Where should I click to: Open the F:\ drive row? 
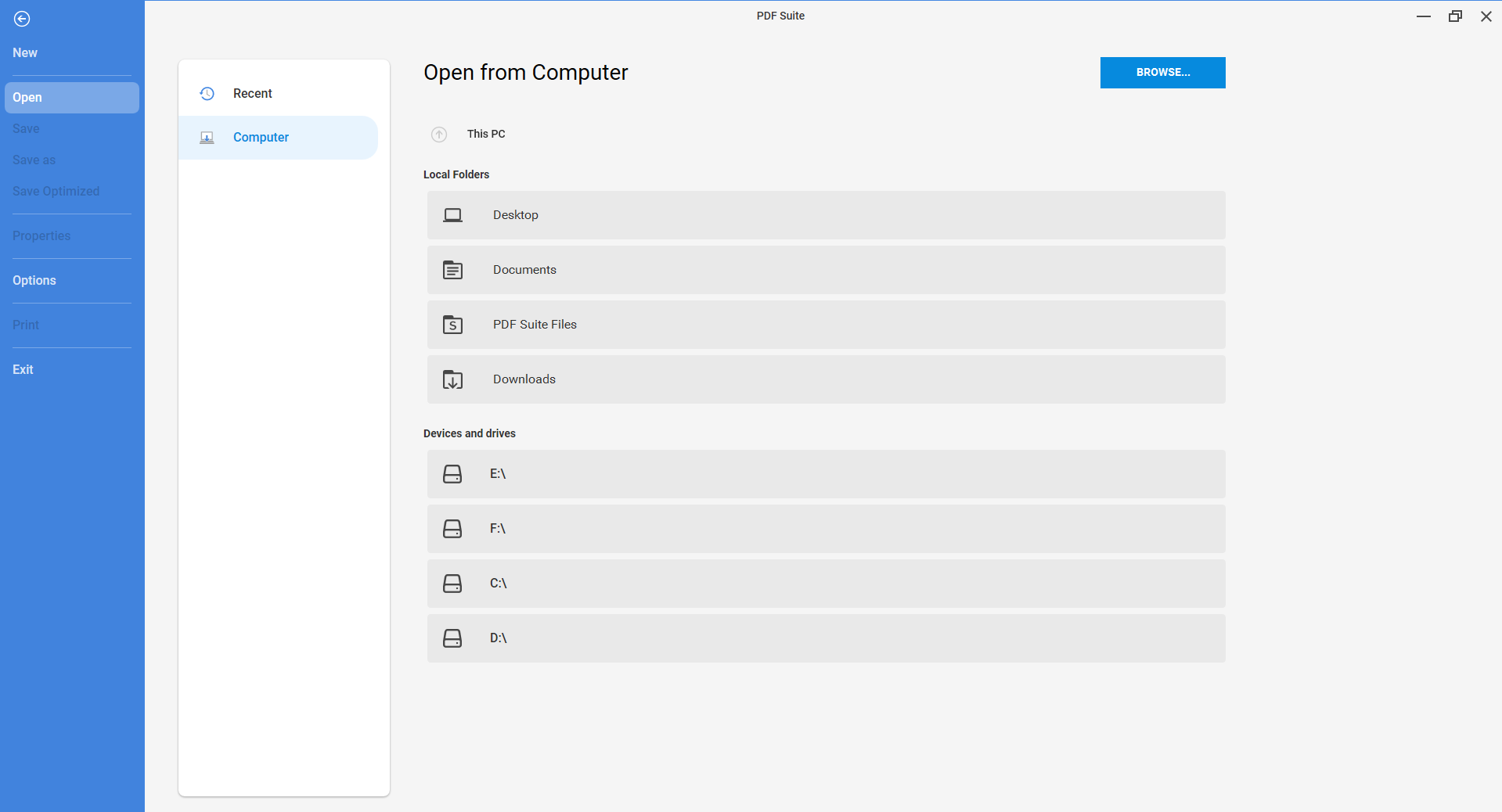pyautogui.click(x=826, y=529)
